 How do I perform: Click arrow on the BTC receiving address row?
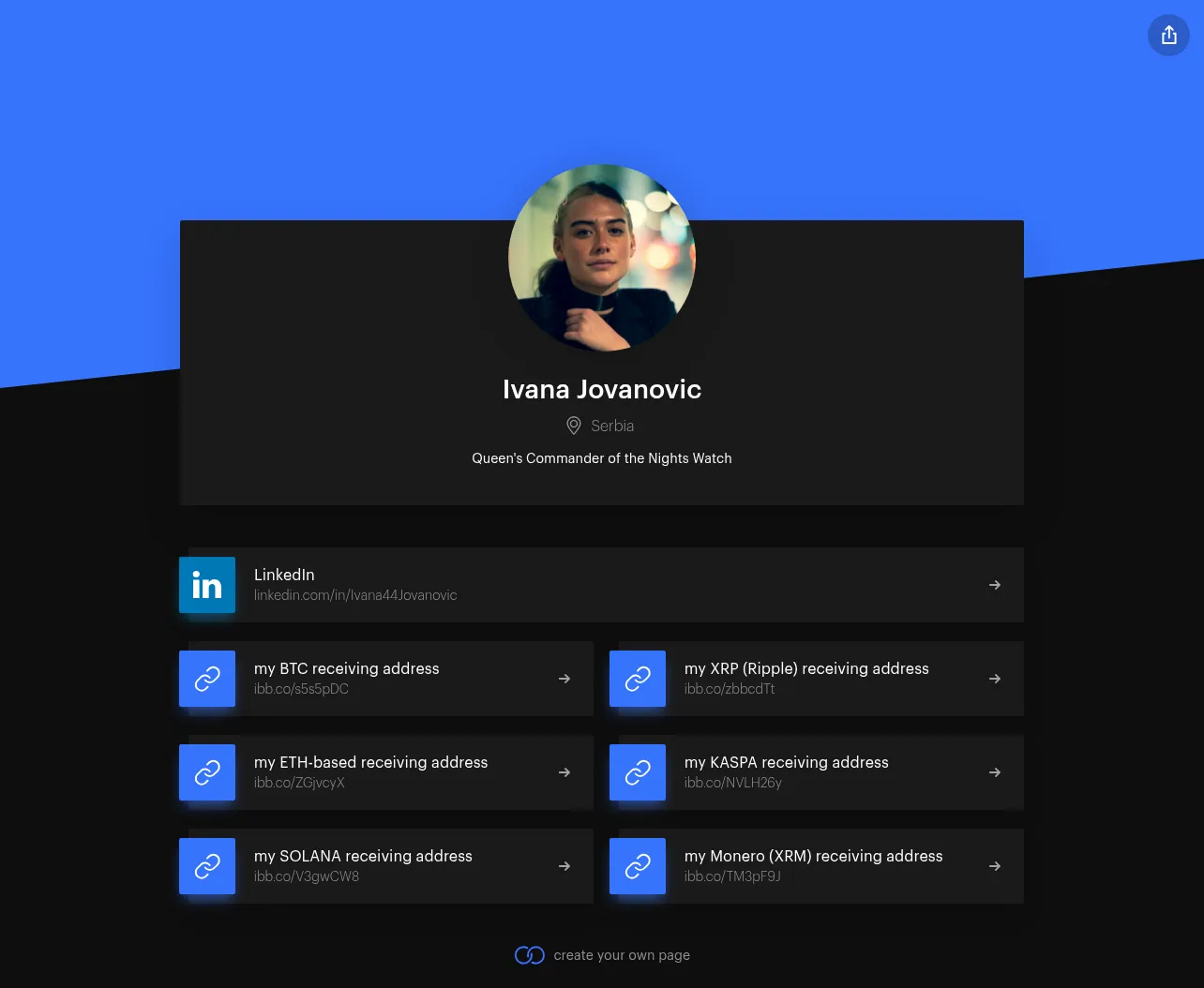point(564,679)
